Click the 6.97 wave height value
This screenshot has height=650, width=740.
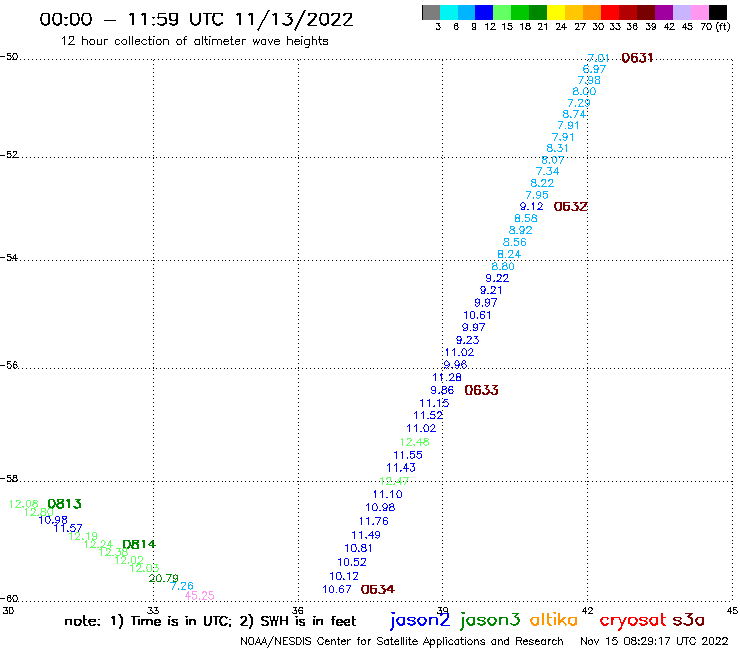click(594, 69)
